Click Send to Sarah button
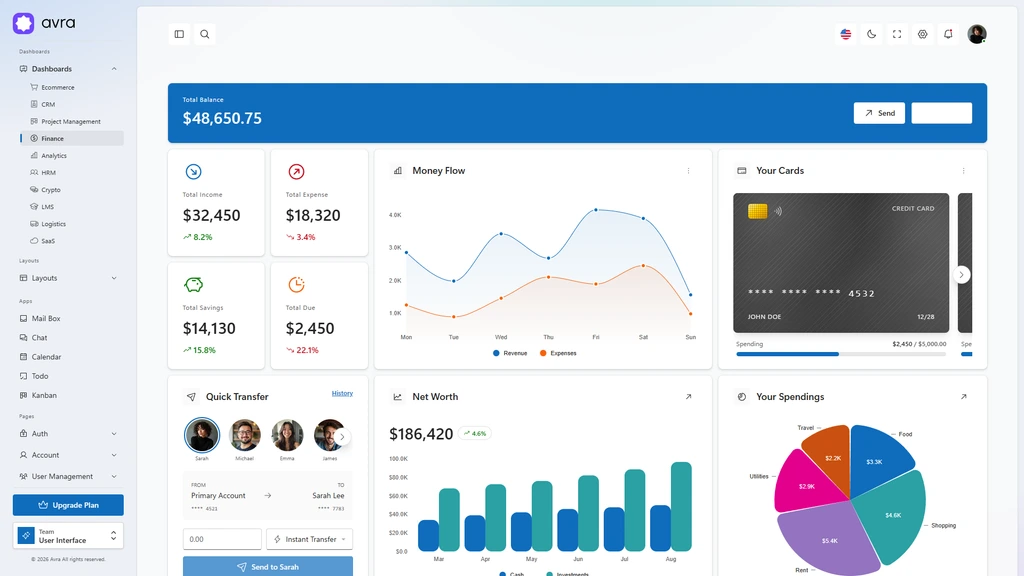 [268, 566]
